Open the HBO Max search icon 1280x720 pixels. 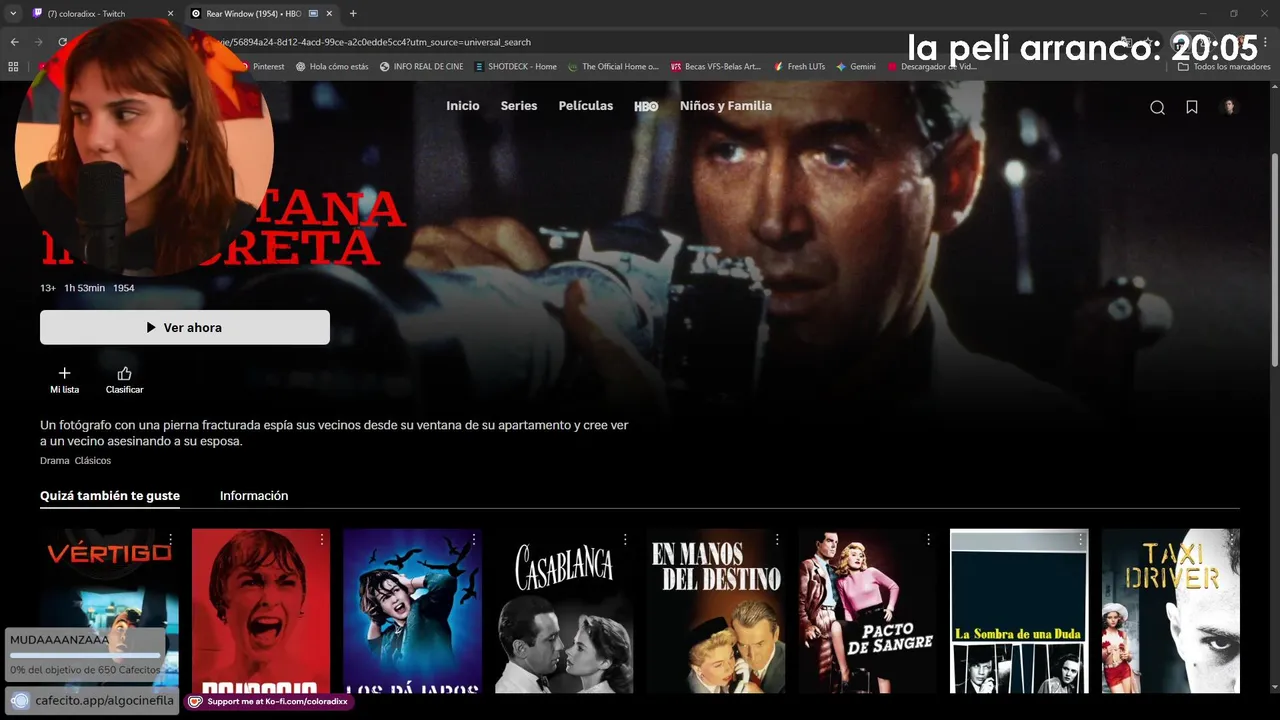point(1157,107)
